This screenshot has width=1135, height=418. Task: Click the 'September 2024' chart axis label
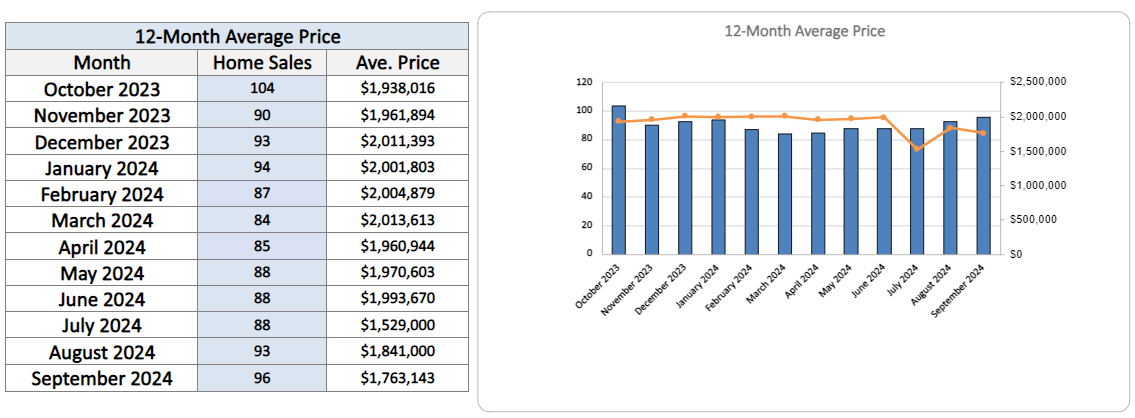pyautogui.click(x=959, y=288)
